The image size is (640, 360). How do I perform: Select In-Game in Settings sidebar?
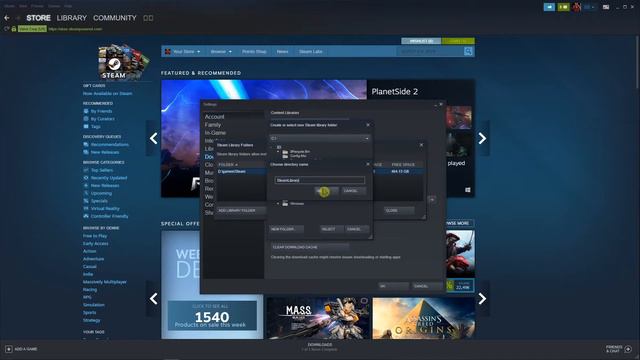(215, 133)
